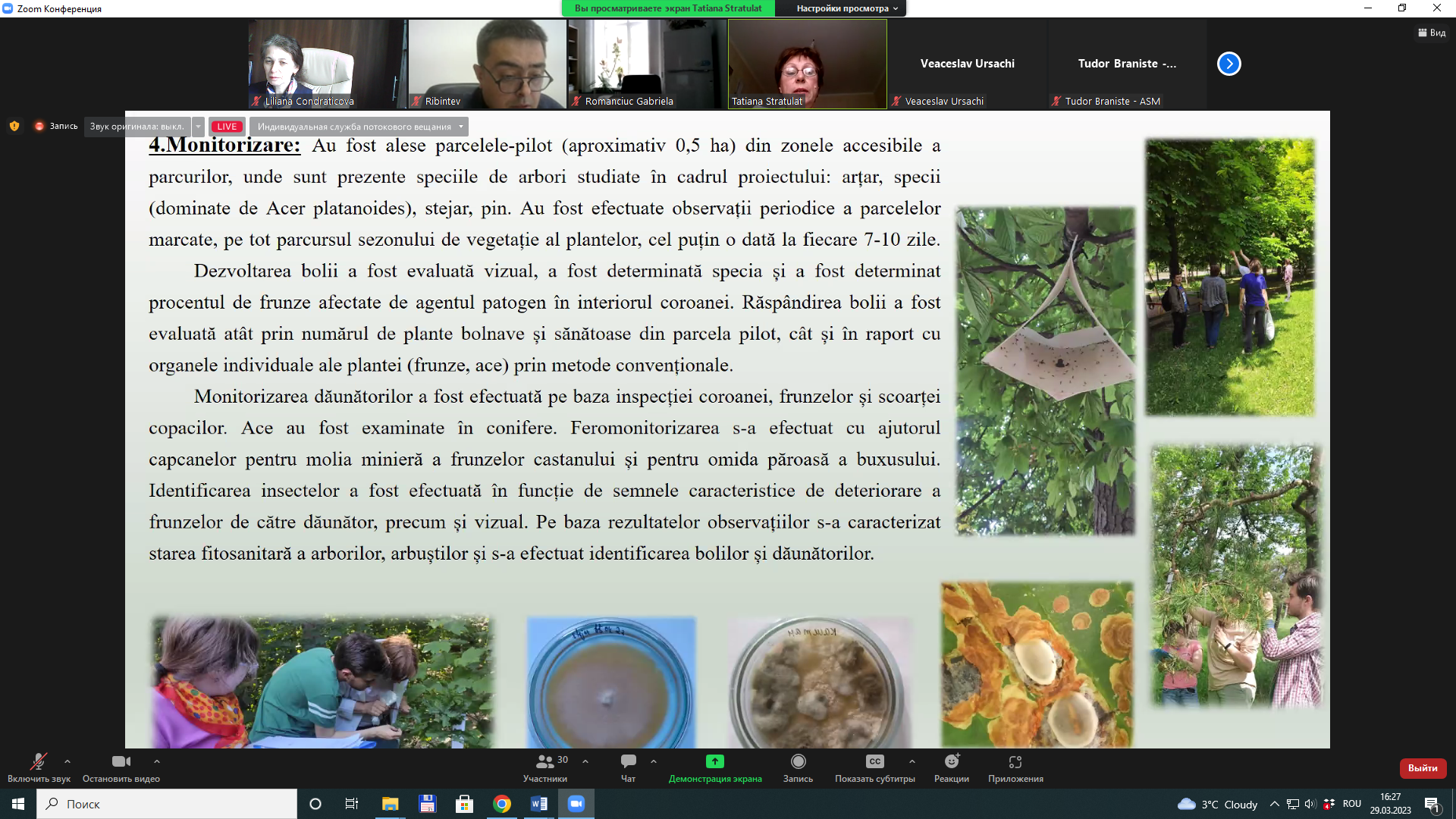Click the muted mic icon on Ribintev tile
The height and width of the screenshot is (819, 1456).
pyautogui.click(x=416, y=101)
